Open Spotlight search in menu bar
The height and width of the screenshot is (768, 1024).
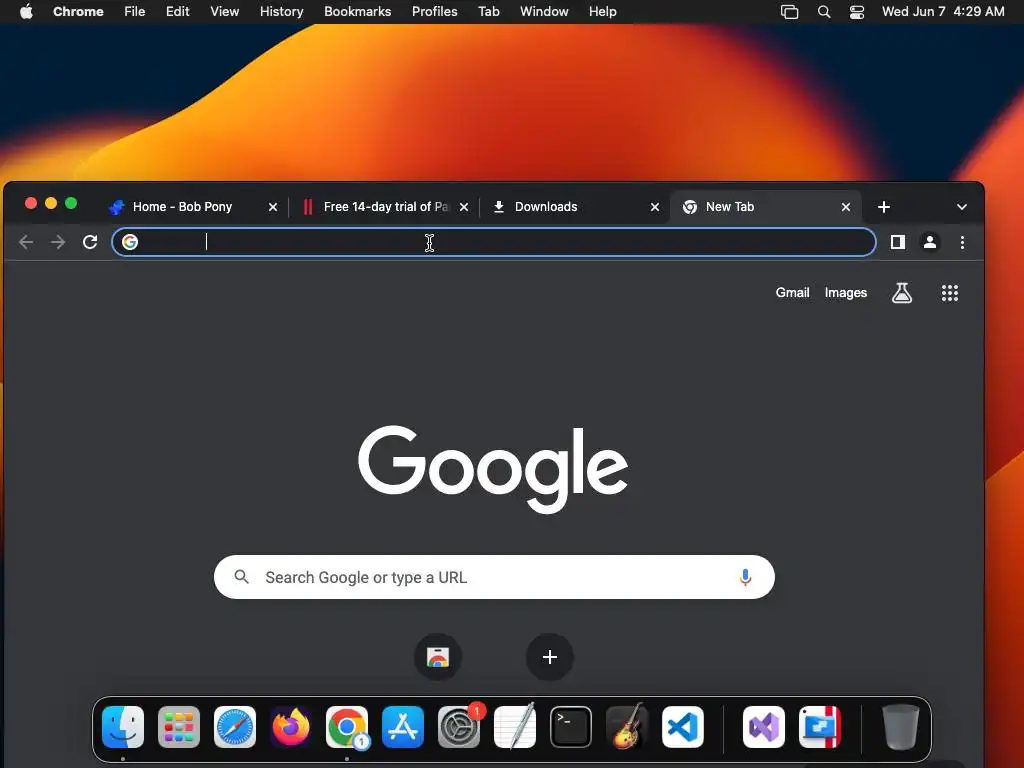[x=824, y=12]
